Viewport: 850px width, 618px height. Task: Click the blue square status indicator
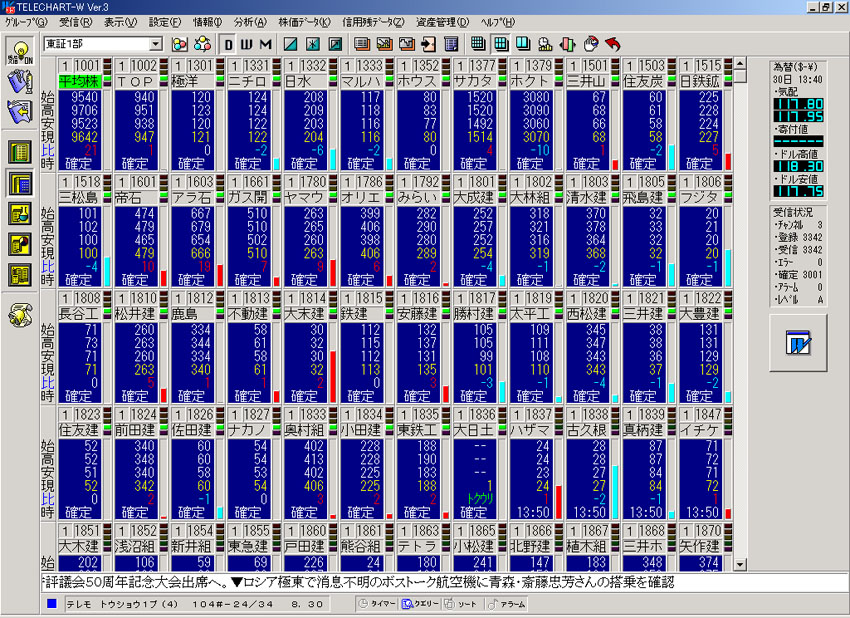tap(52, 603)
